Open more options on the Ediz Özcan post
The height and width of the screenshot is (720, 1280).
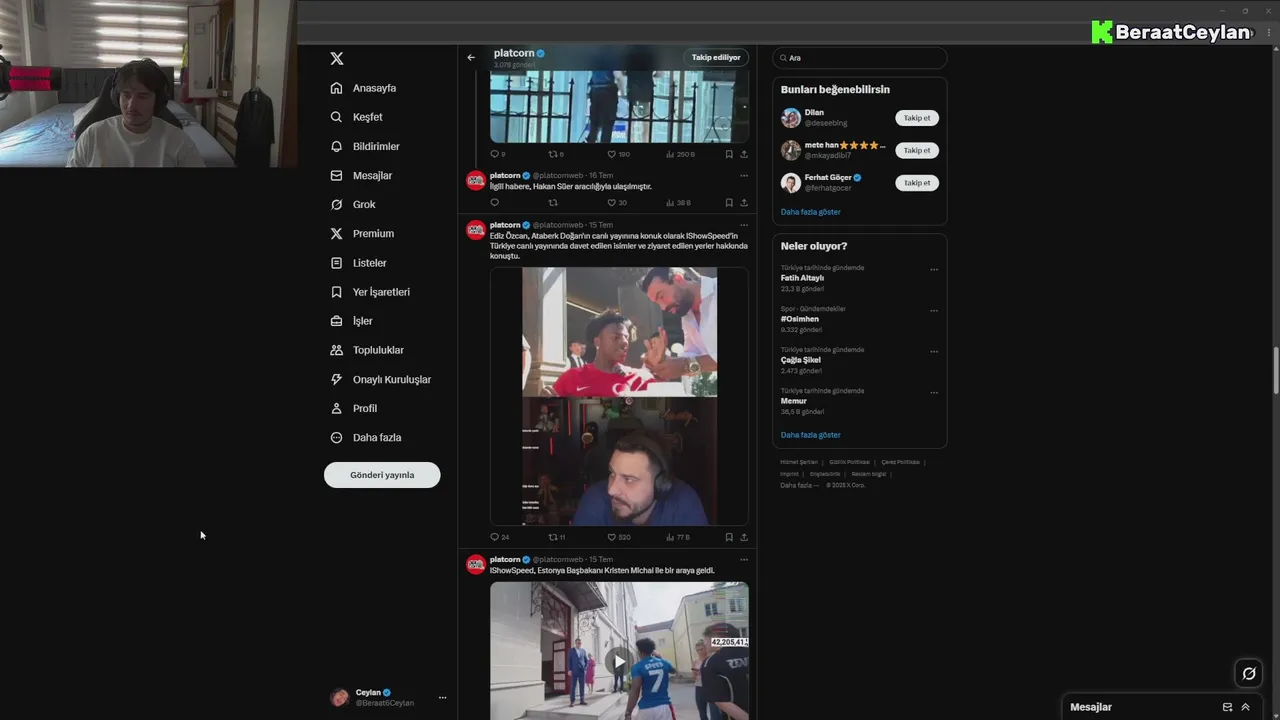pos(743,225)
